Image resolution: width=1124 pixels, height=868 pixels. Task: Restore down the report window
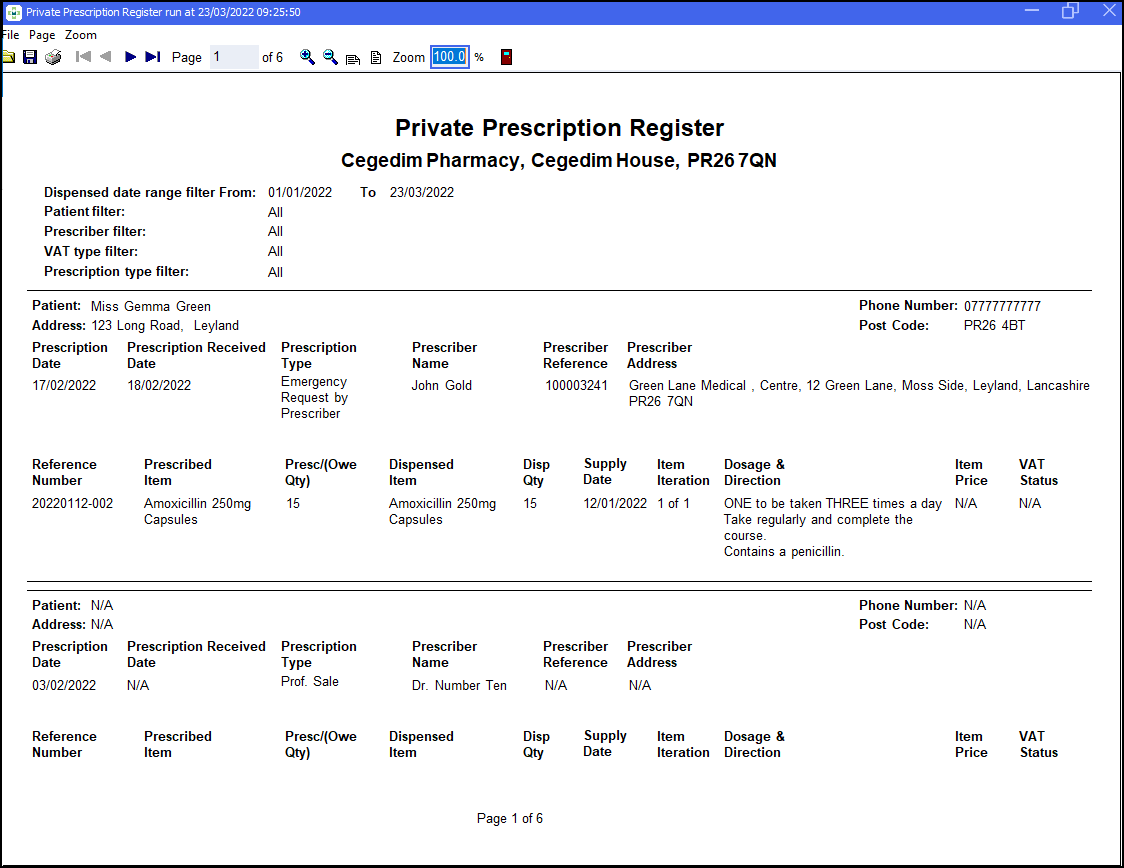pos(1070,11)
